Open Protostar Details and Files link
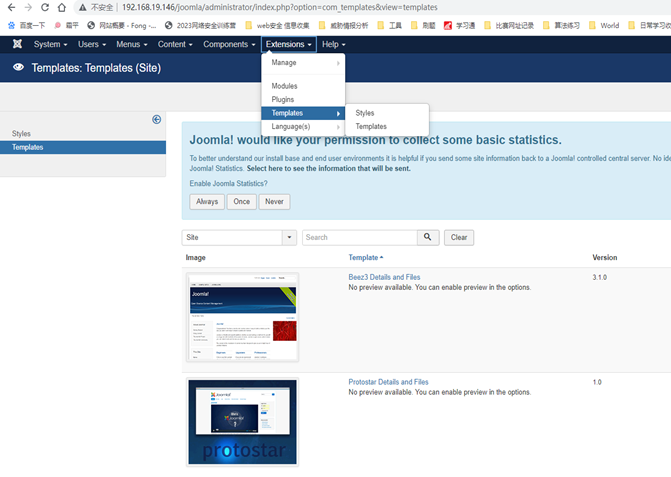The width and height of the screenshot is (671, 477). (x=388, y=382)
